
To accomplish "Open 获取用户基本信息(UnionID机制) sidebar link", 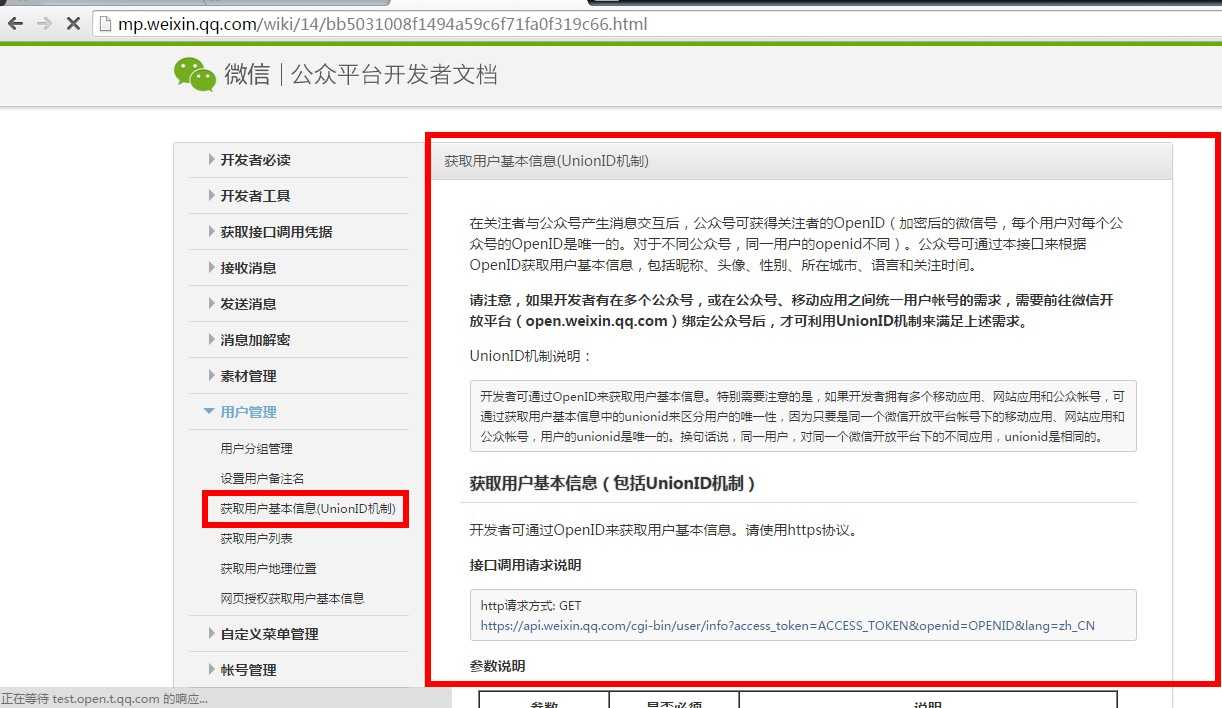I will click(308, 509).
